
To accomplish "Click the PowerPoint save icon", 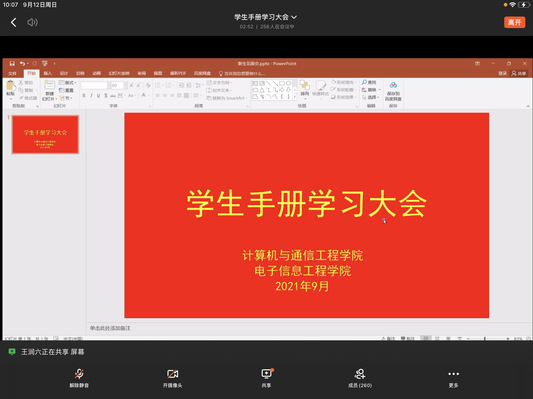I will coord(12,64).
